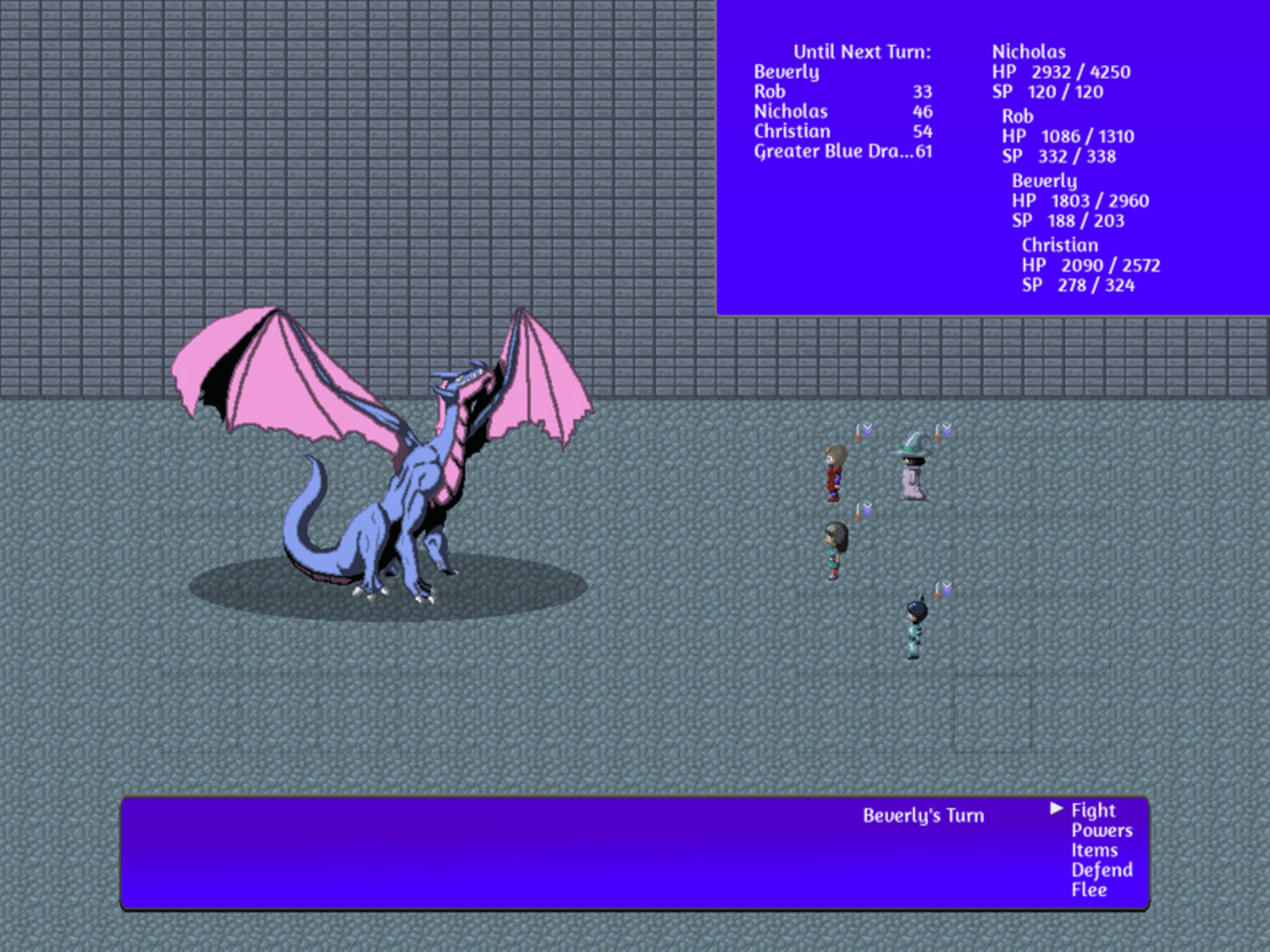
Task: Pick Defend in the battle menu
Action: [x=1101, y=870]
